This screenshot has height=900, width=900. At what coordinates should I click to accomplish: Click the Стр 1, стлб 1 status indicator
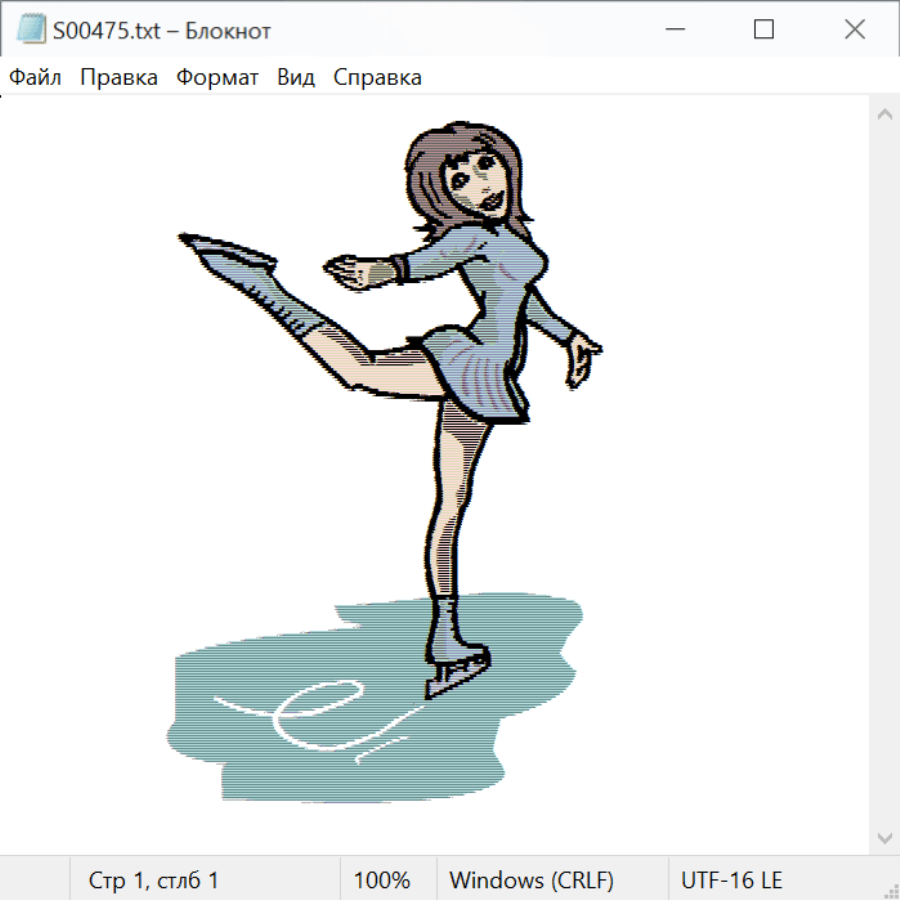point(153,881)
